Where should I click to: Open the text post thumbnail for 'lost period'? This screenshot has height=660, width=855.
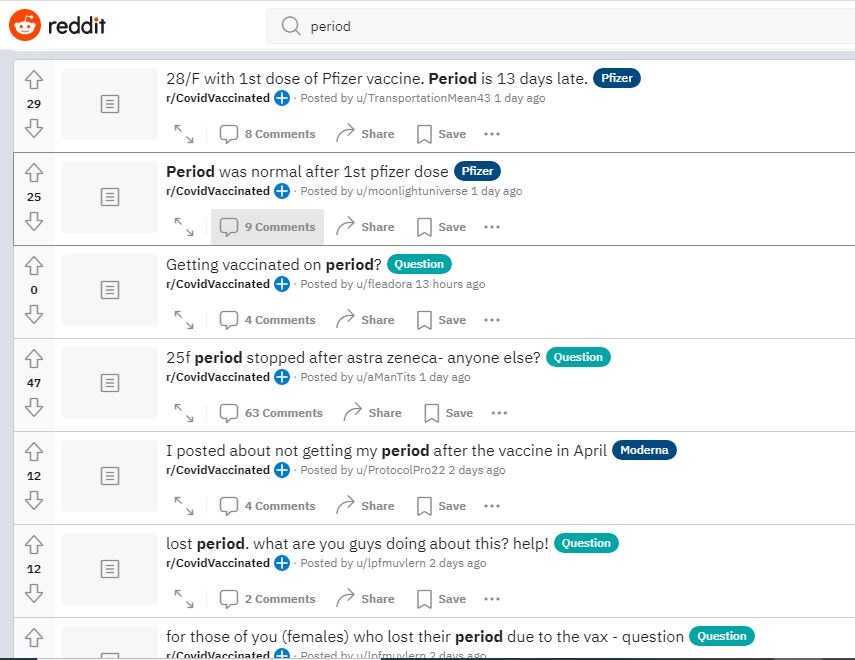coord(110,569)
